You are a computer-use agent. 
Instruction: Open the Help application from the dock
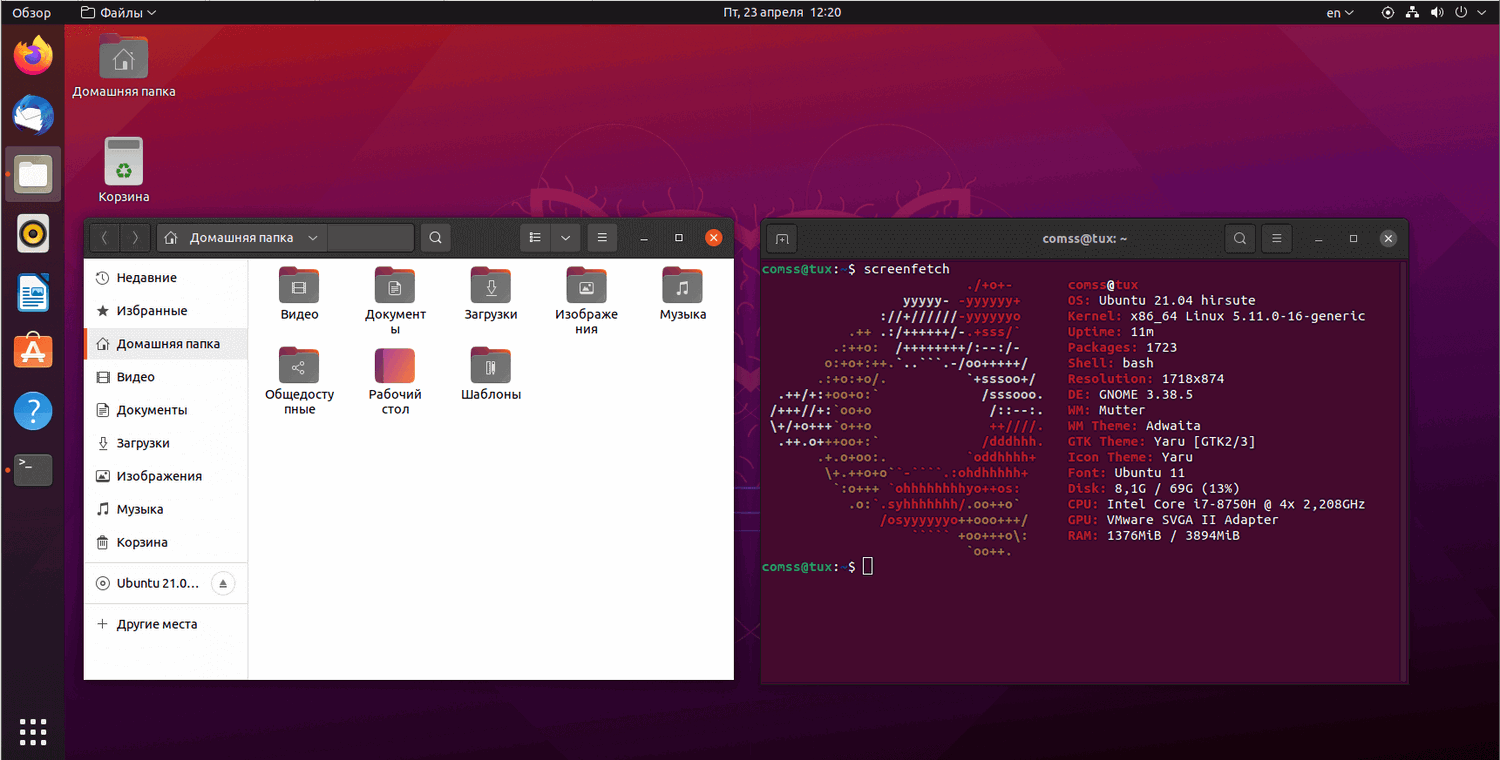click(x=33, y=410)
